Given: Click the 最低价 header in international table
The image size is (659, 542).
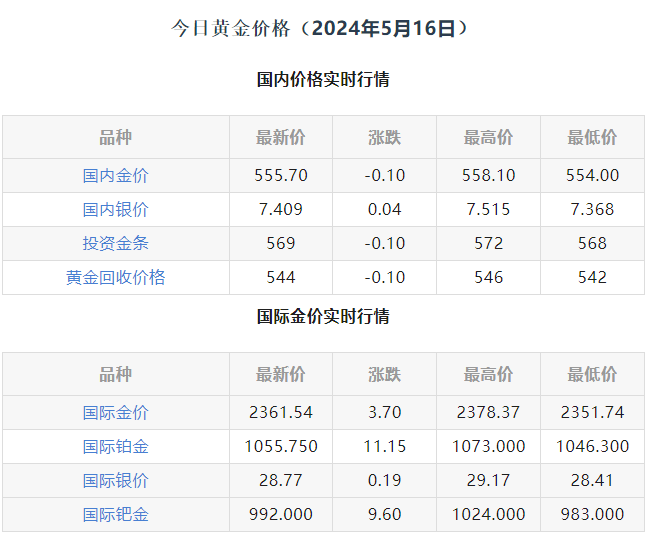Looking at the screenshot, I should (x=592, y=374).
